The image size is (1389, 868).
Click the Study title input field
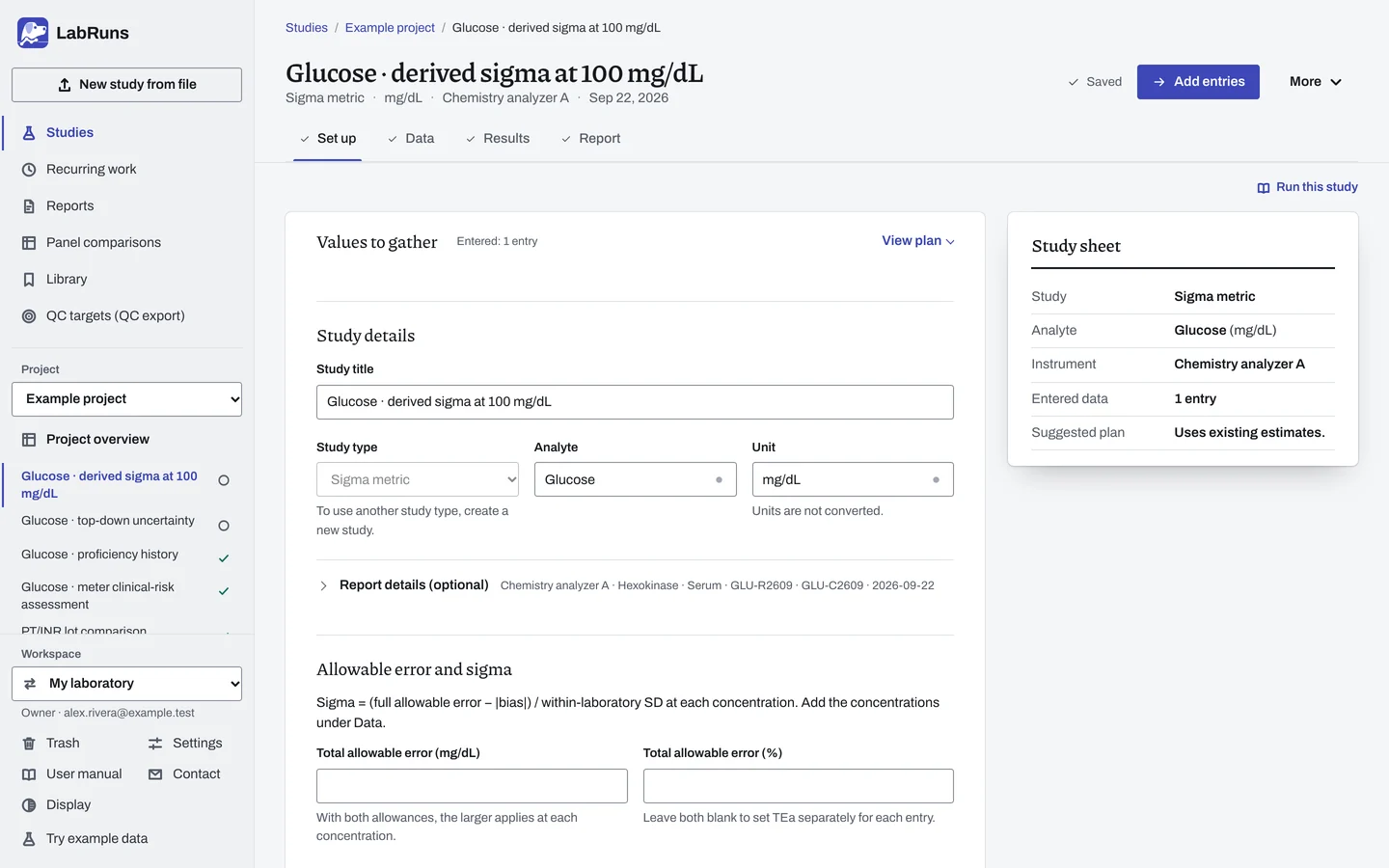click(x=635, y=402)
